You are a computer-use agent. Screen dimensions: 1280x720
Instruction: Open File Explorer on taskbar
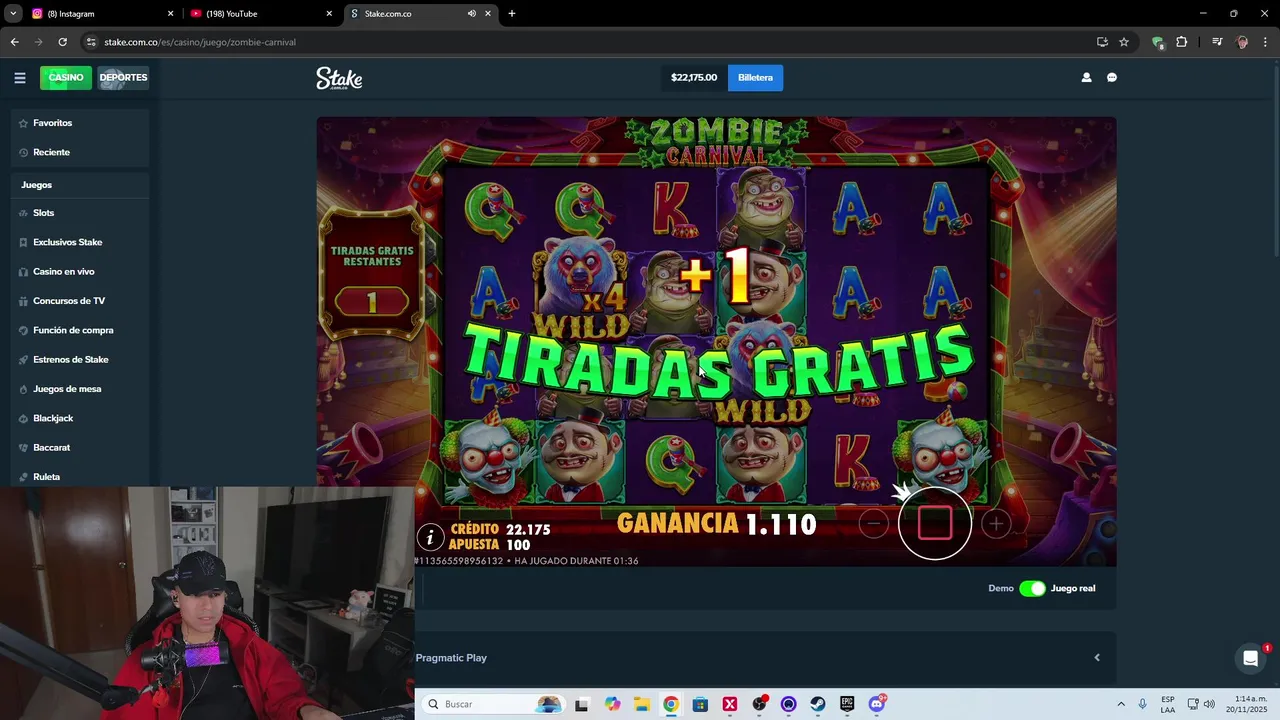[x=641, y=704]
